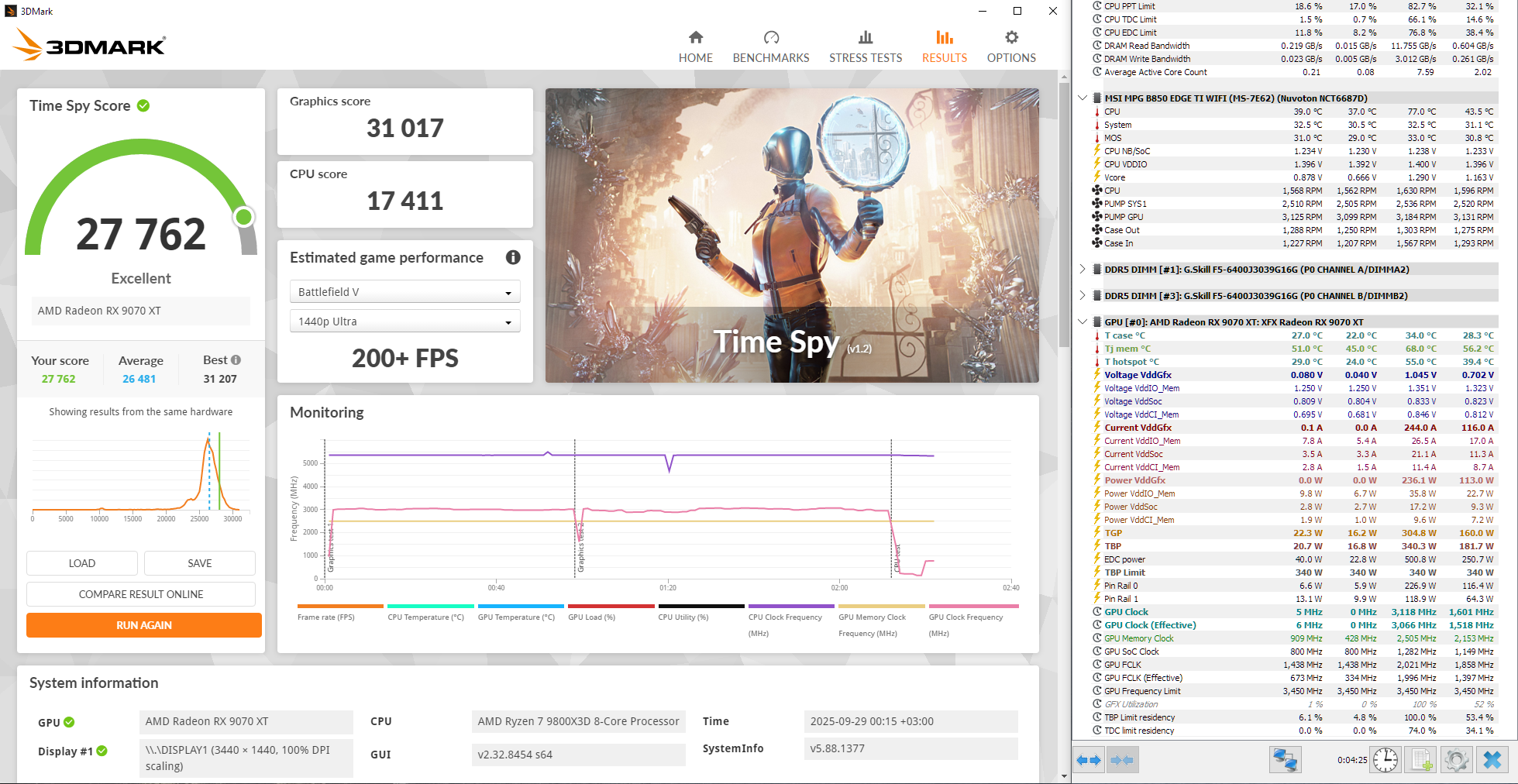
Task: Switch to STRESS TESTS tab
Action: coord(866,47)
